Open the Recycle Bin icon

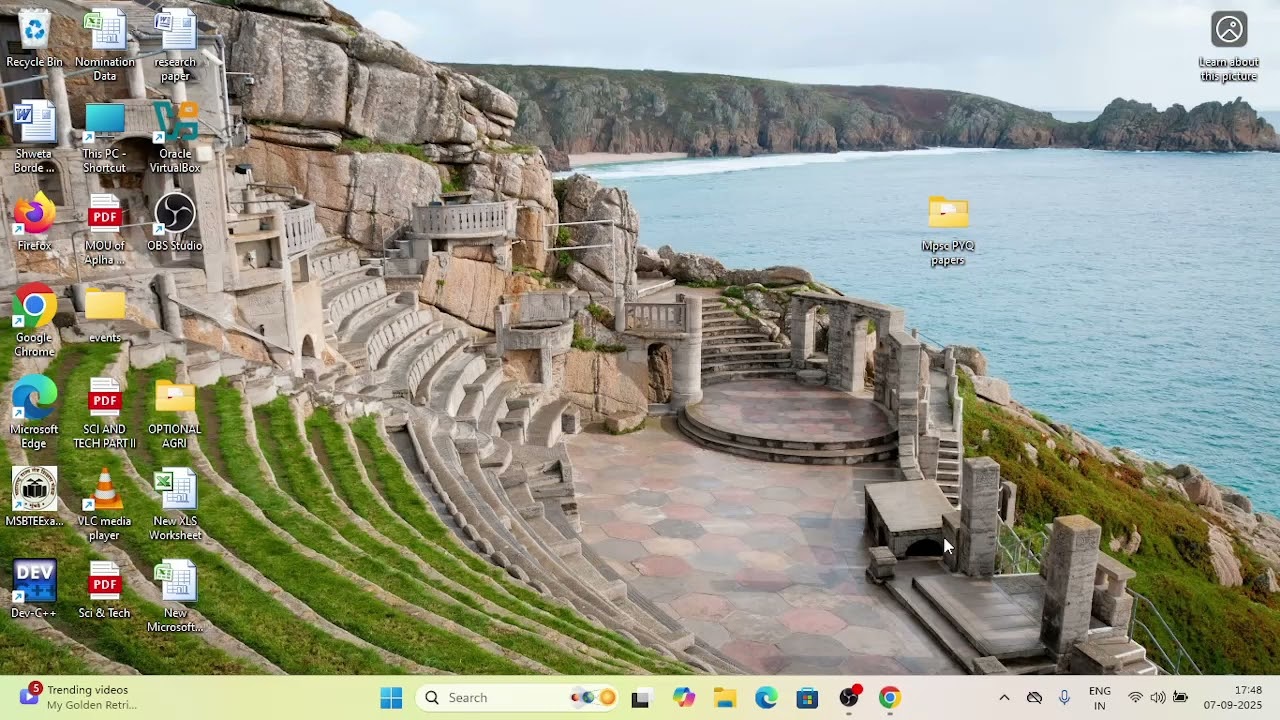(34, 39)
